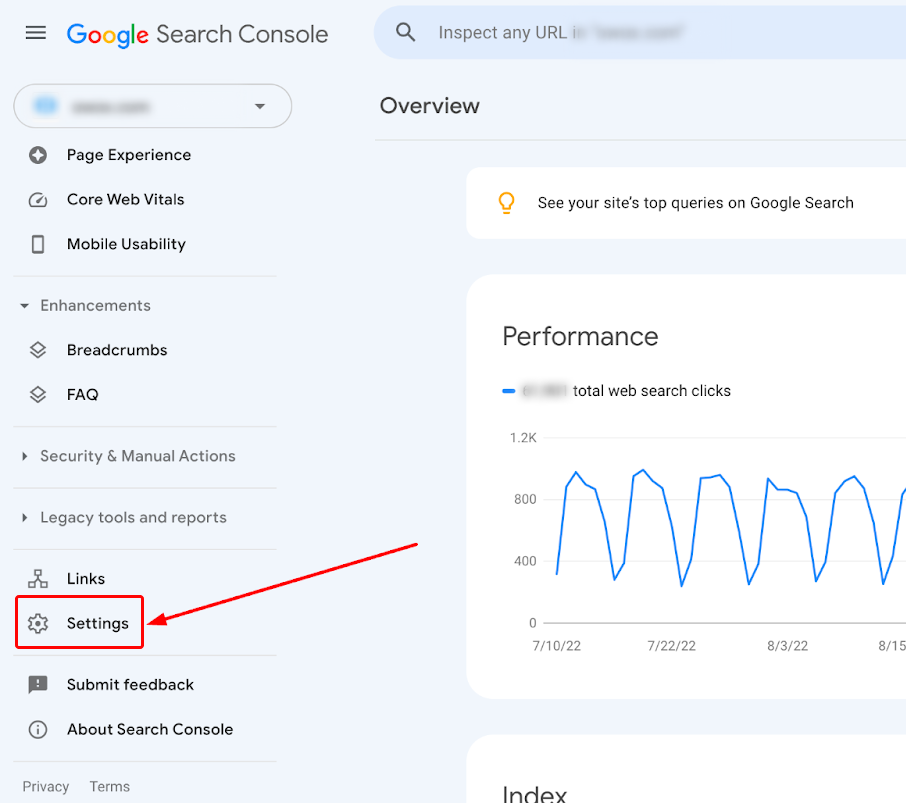Image resolution: width=906 pixels, height=803 pixels.
Task: Click the 8/3/22 date label
Action: point(788,646)
